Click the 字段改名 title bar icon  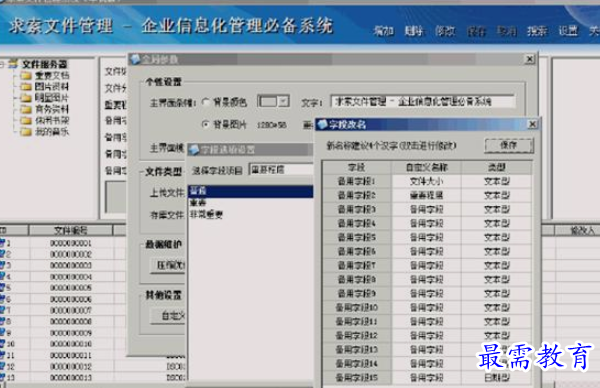point(322,124)
